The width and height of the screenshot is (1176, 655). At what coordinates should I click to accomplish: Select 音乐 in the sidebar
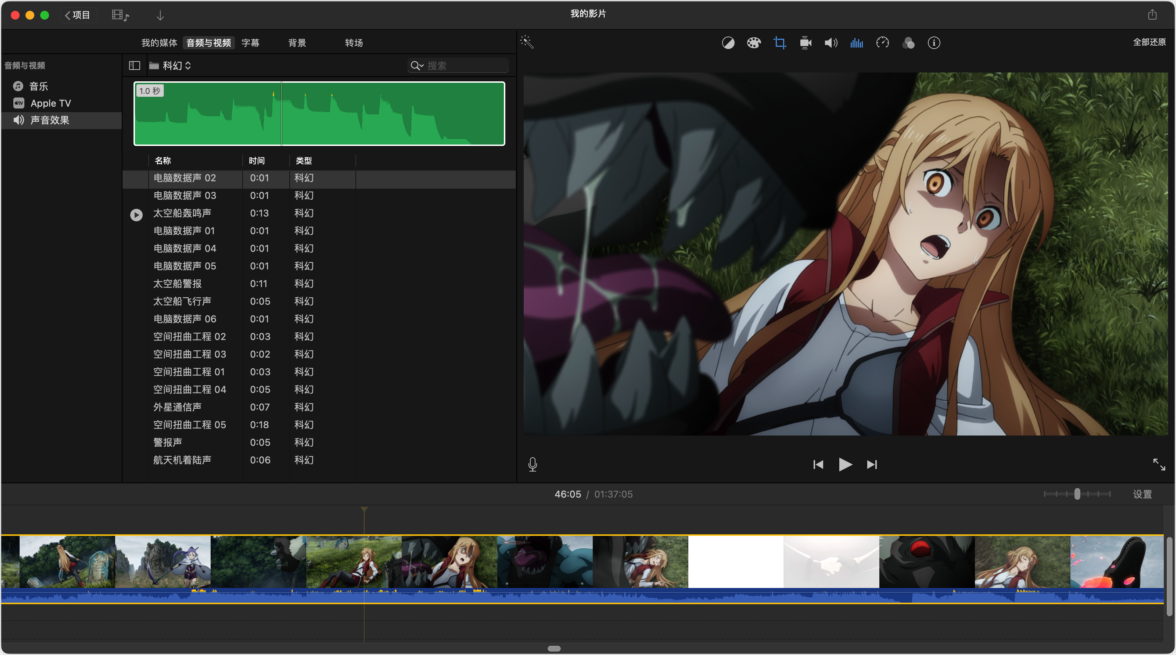pyautogui.click(x=39, y=86)
